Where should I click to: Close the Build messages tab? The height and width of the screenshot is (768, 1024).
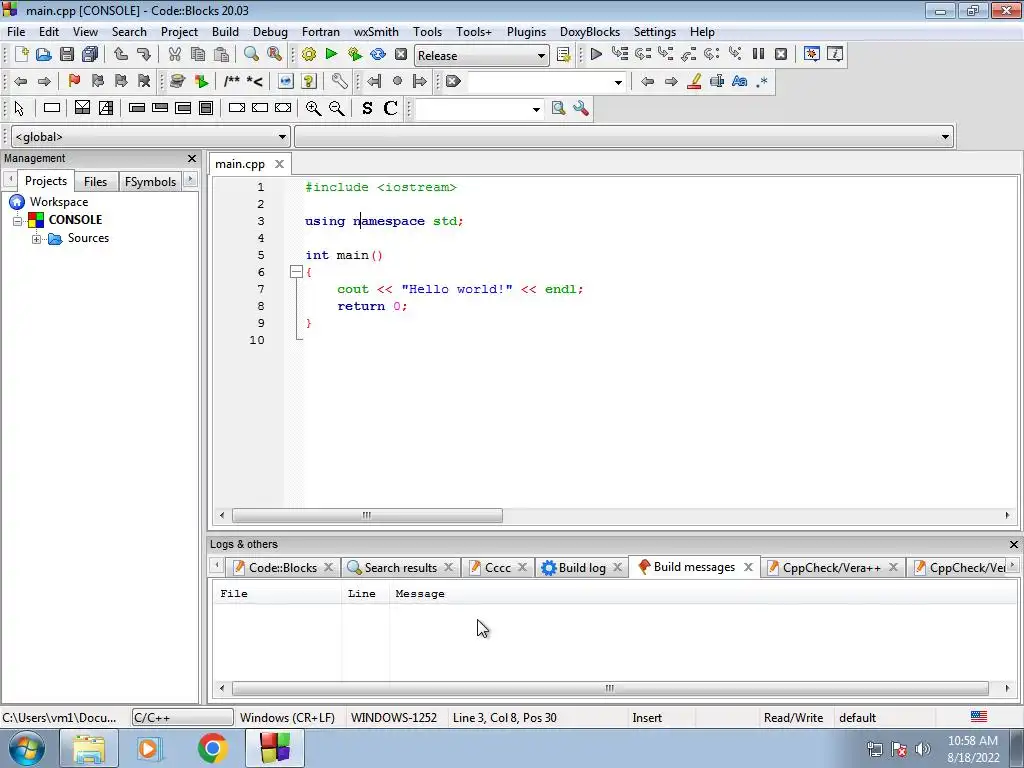[748, 567]
